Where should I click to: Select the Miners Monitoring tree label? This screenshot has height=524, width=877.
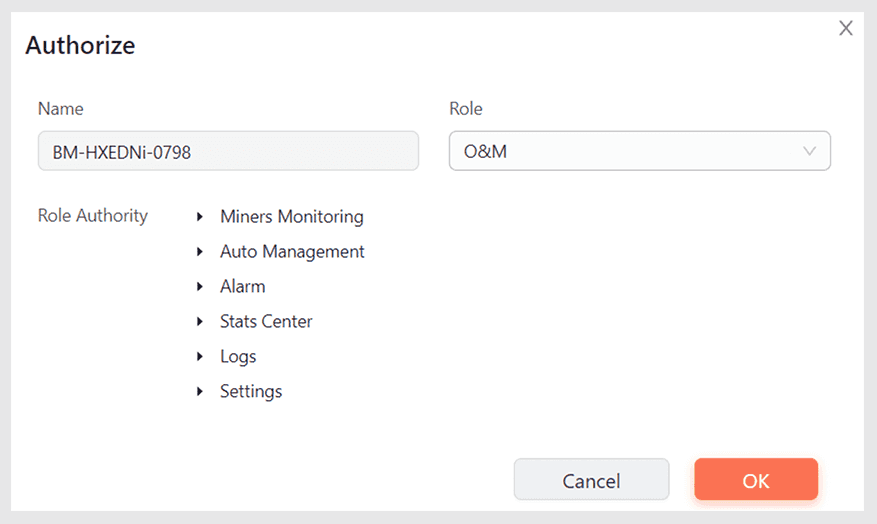click(291, 217)
